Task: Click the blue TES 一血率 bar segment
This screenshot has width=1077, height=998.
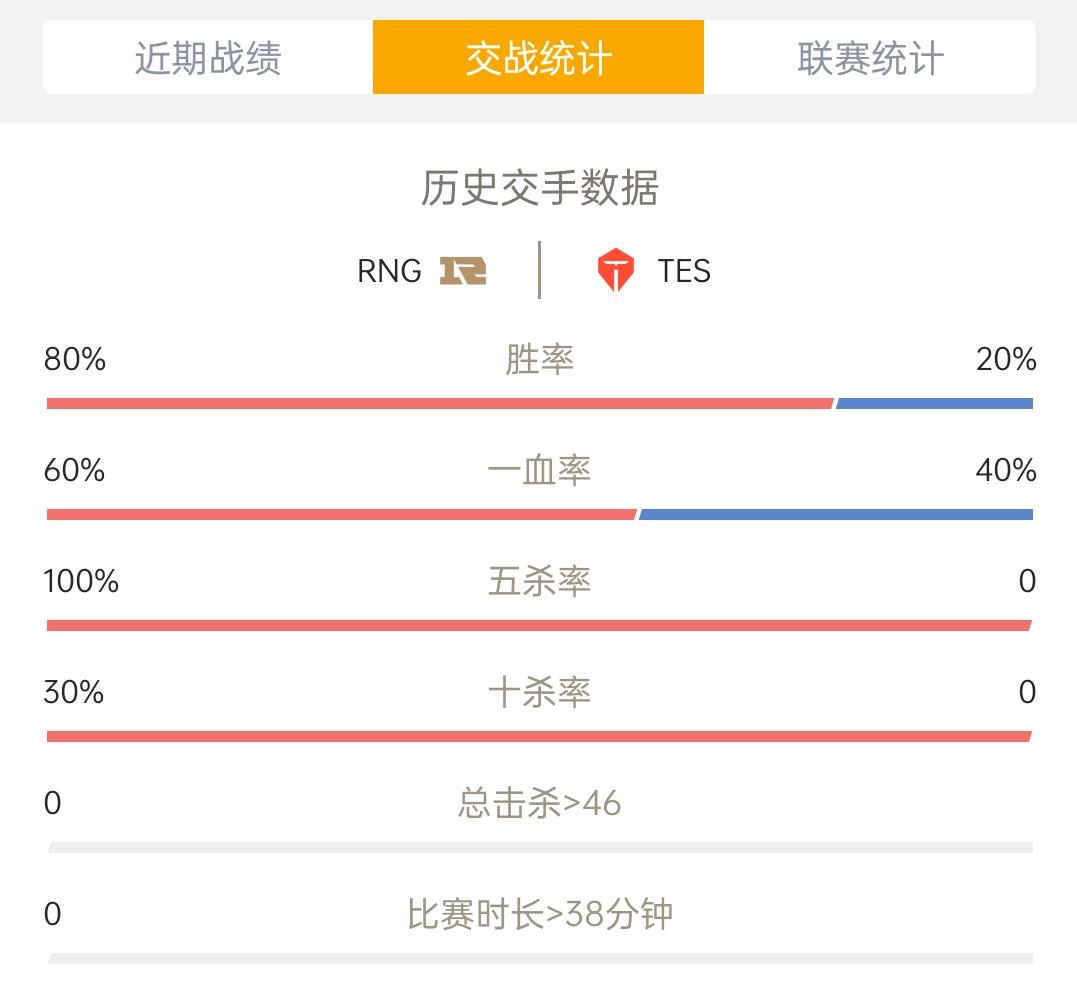Action: click(x=836, y=514)
